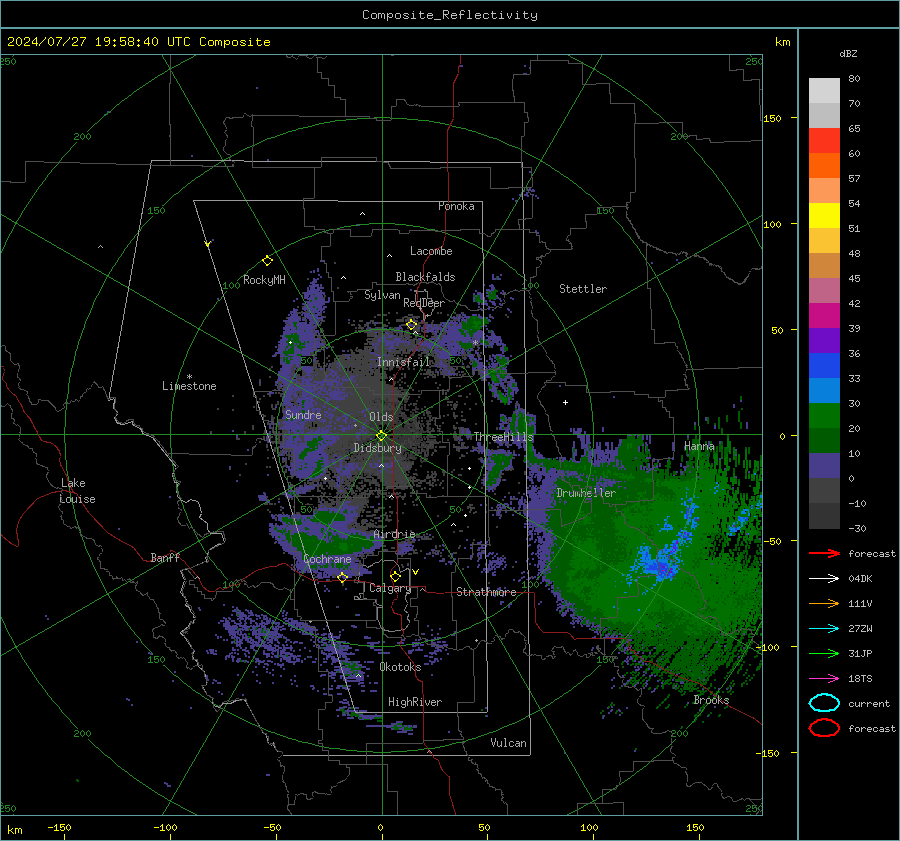Pick the magenta dBZ color swatch
Screen dimensions: 900x841
[x=824, y=315]
